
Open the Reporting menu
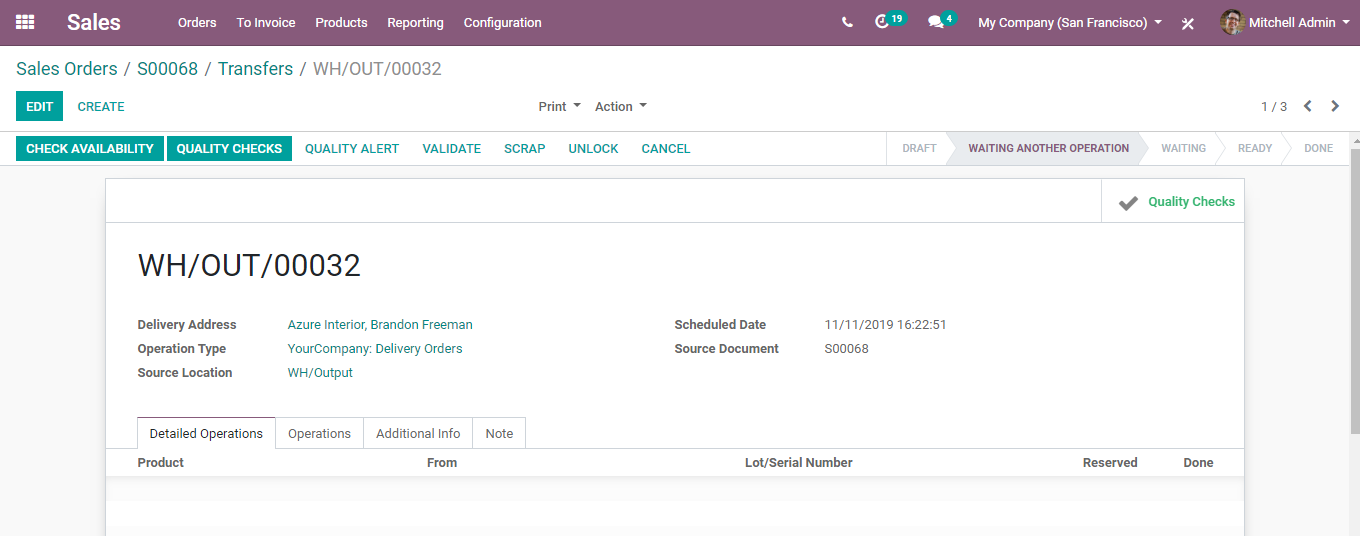[x=415, y=22]
